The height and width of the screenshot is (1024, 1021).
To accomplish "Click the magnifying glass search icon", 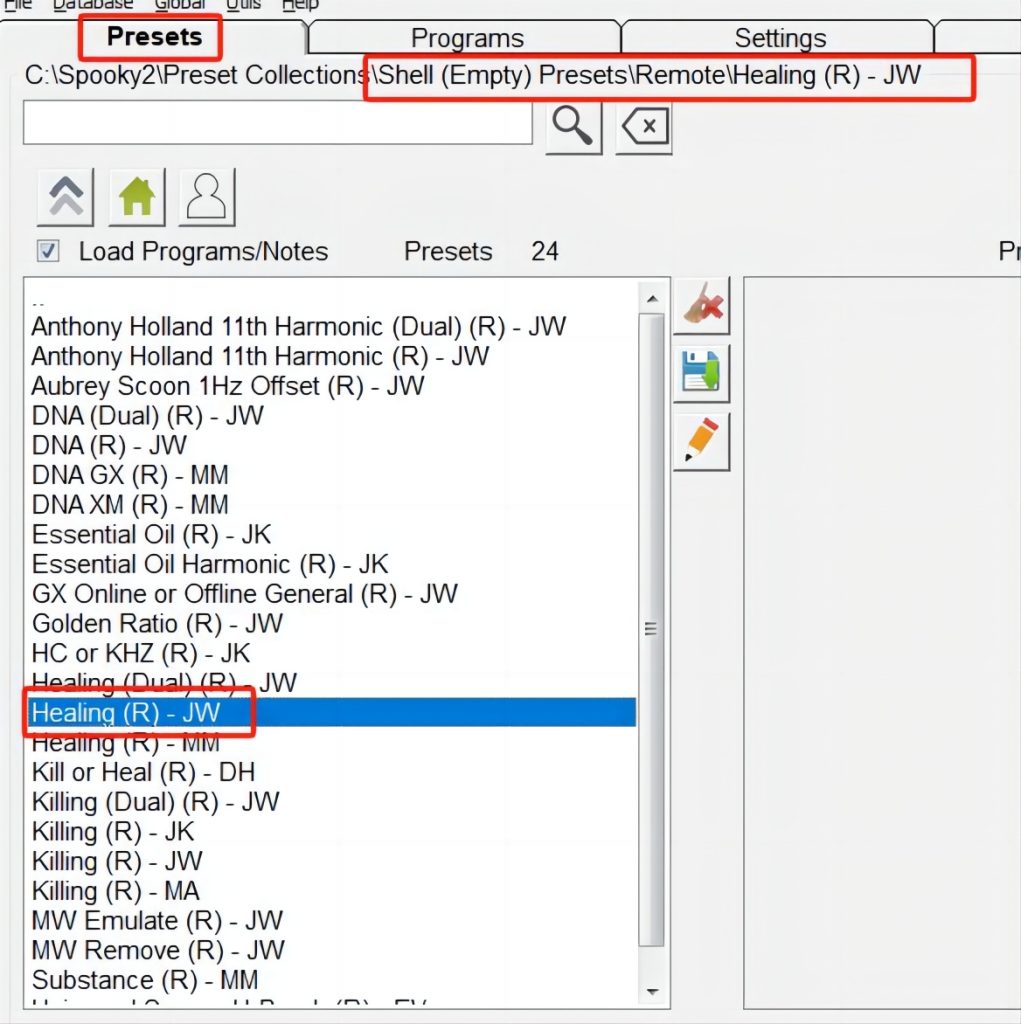I will (573, 128).
